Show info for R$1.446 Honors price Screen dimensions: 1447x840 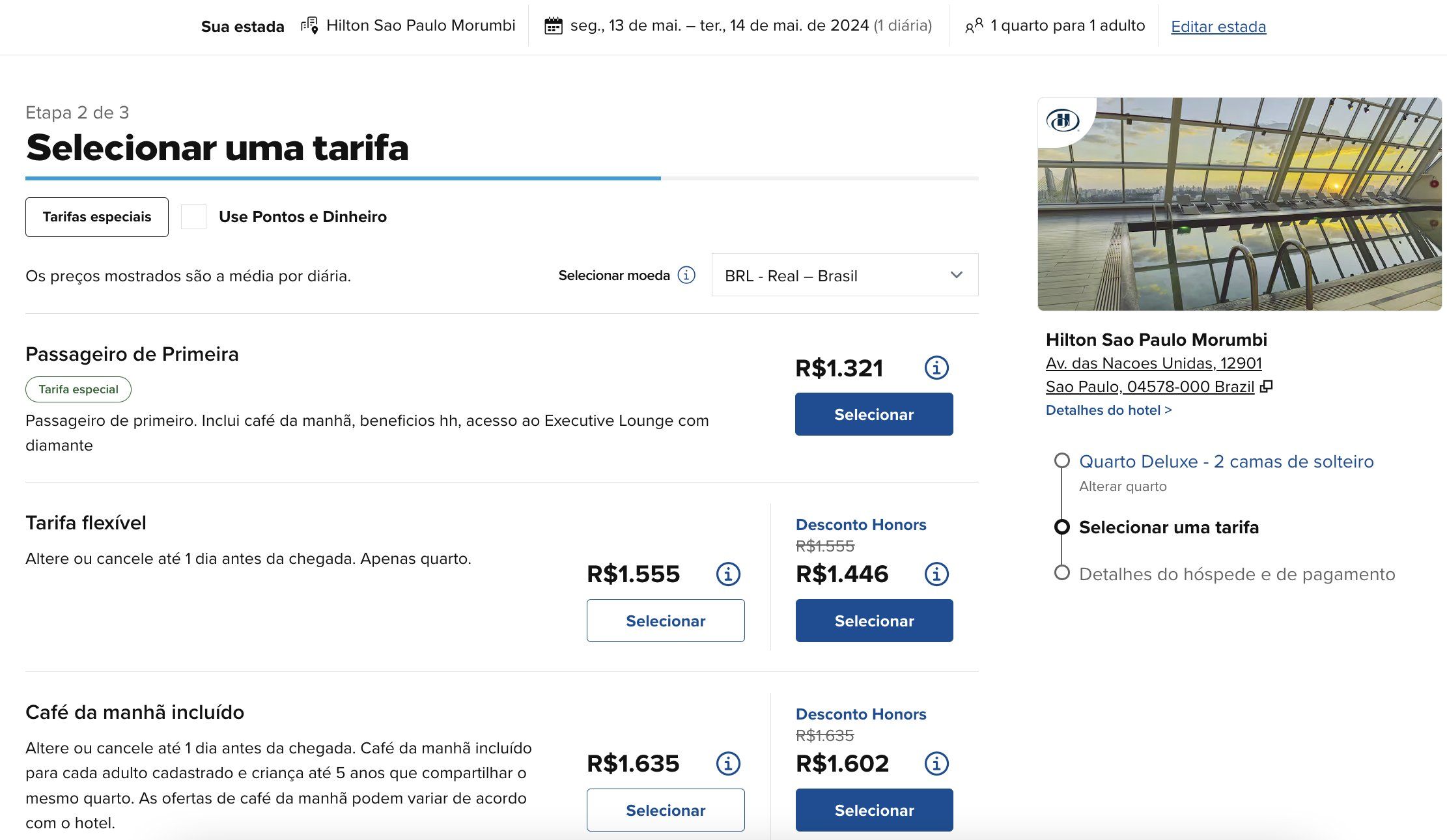click(936, 574)
